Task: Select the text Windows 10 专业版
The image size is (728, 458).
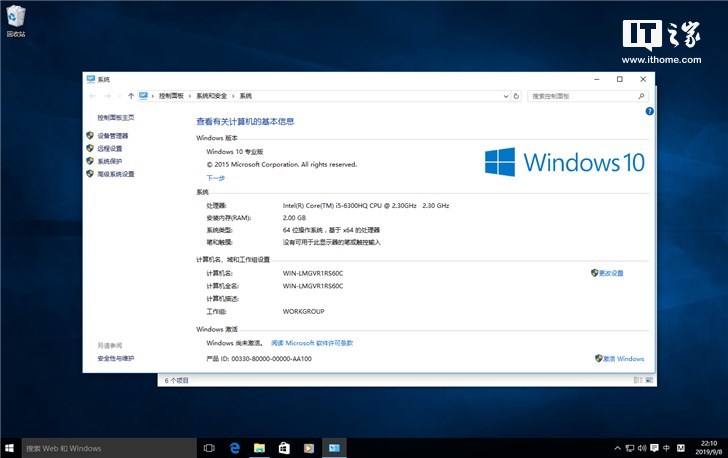Action: click(235, 152)
